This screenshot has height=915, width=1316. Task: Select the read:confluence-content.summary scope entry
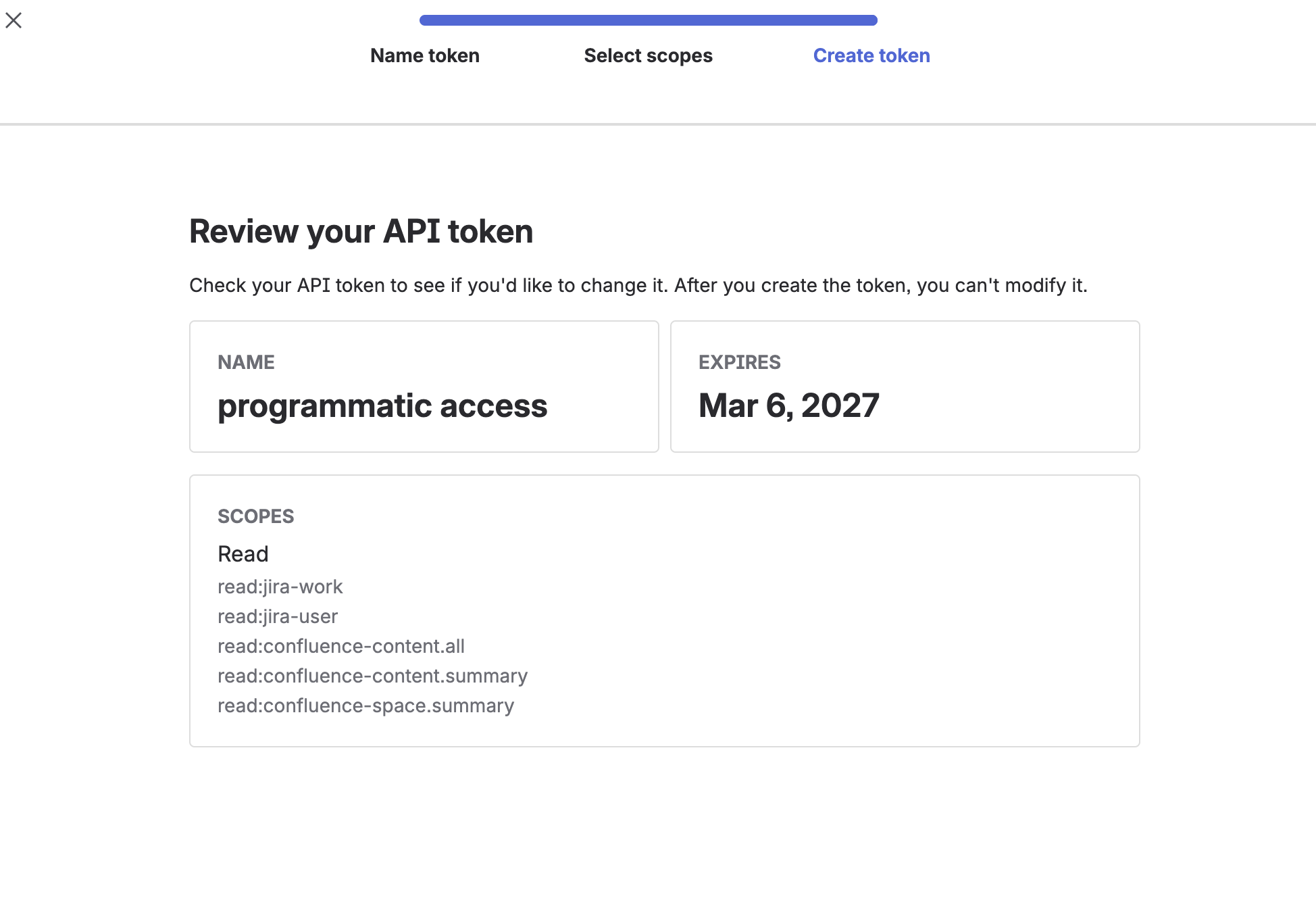point(372,676)
